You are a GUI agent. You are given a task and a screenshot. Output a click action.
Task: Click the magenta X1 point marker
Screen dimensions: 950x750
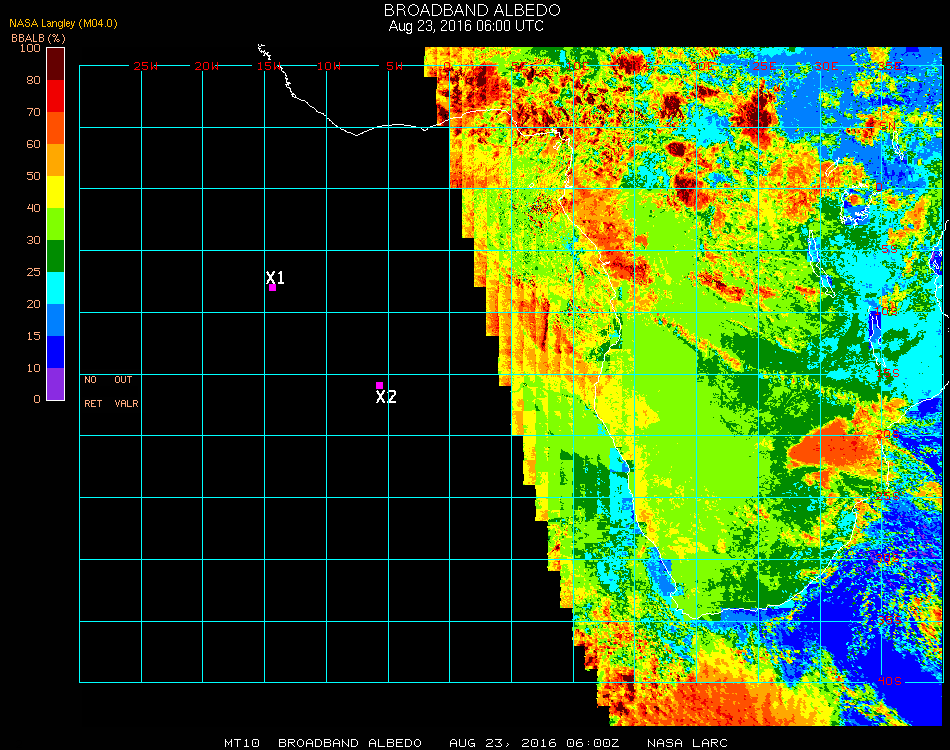coord(272,288)
